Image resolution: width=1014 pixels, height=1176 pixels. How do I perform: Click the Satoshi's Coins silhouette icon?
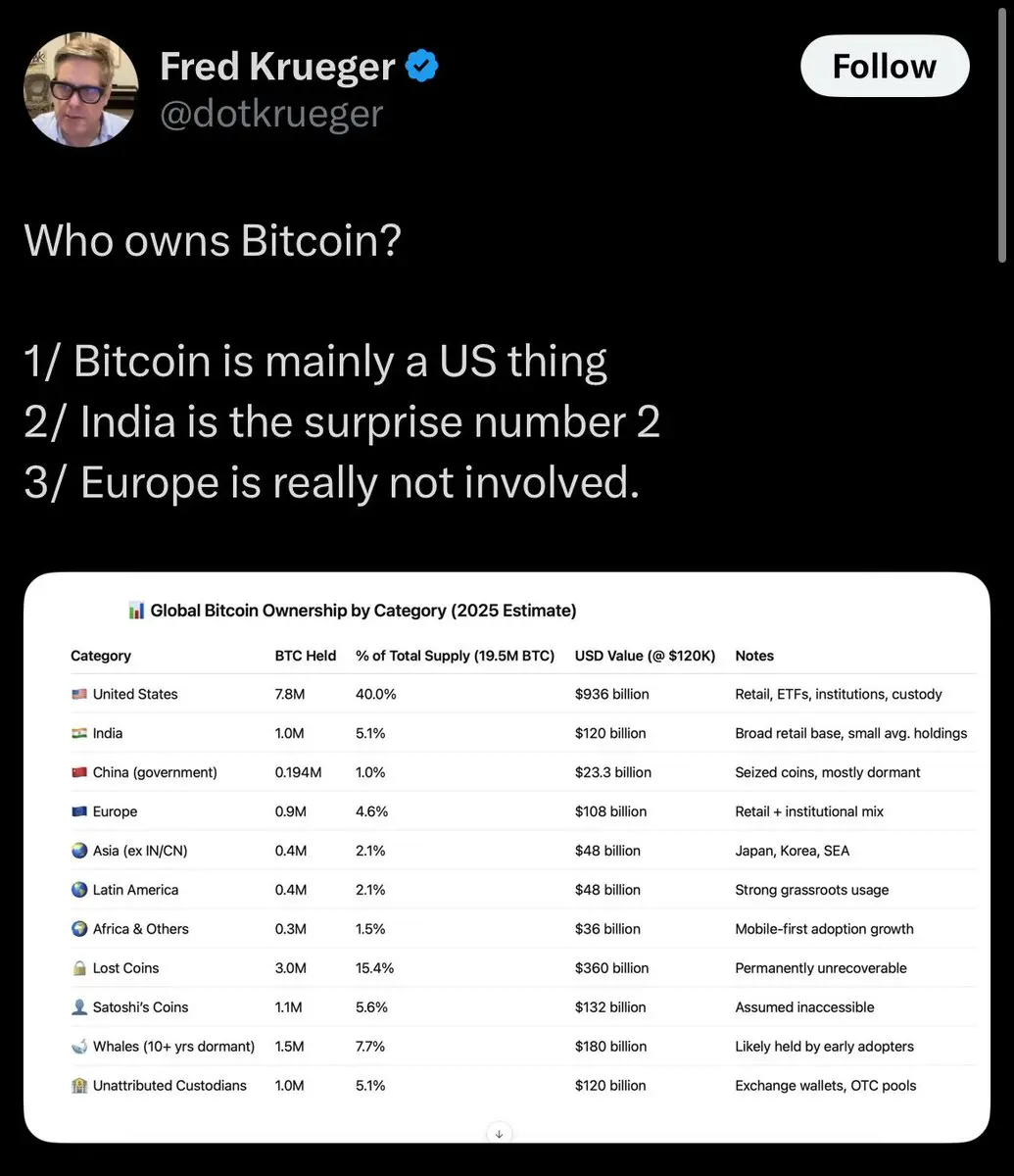[x=79, y=1007]
